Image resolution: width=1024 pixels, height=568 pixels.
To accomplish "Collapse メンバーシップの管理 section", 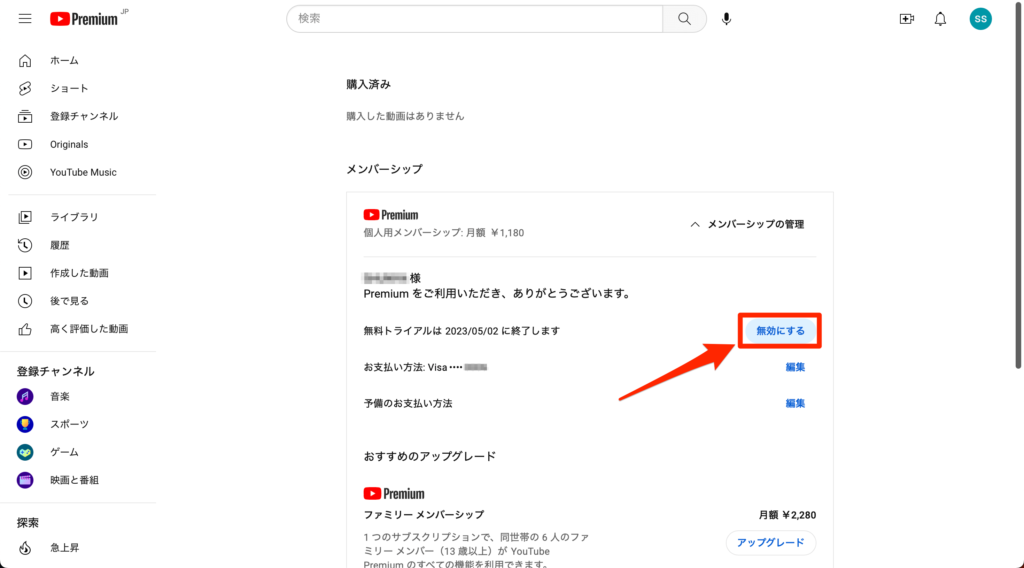I will (x=746, y=224).
